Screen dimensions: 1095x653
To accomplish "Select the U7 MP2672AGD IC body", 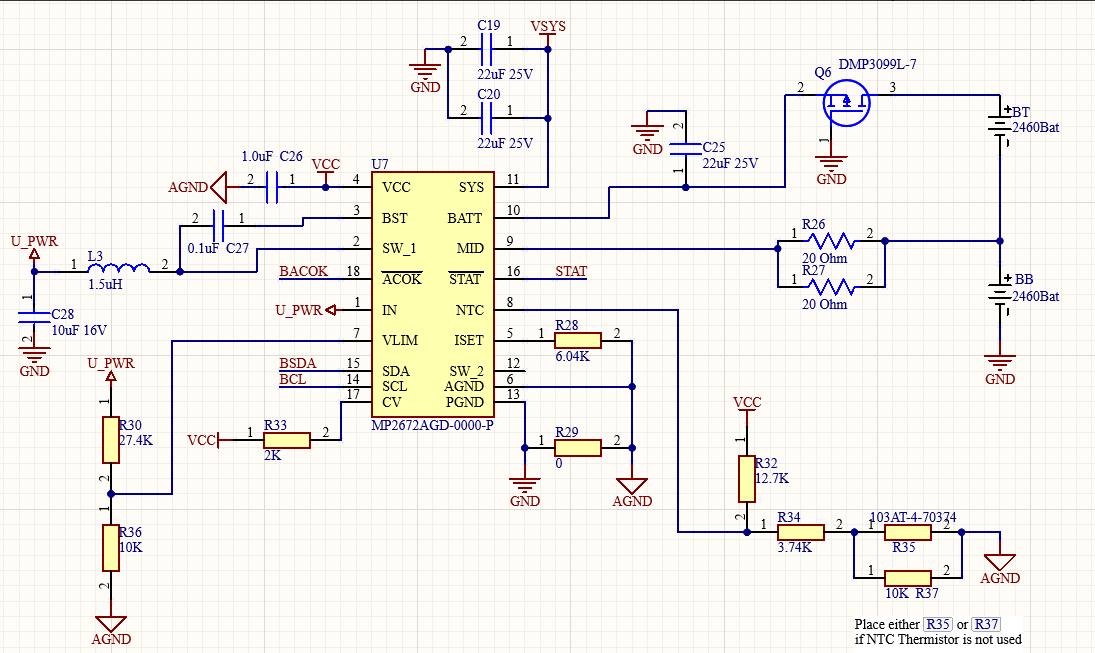I will (433, 294).
